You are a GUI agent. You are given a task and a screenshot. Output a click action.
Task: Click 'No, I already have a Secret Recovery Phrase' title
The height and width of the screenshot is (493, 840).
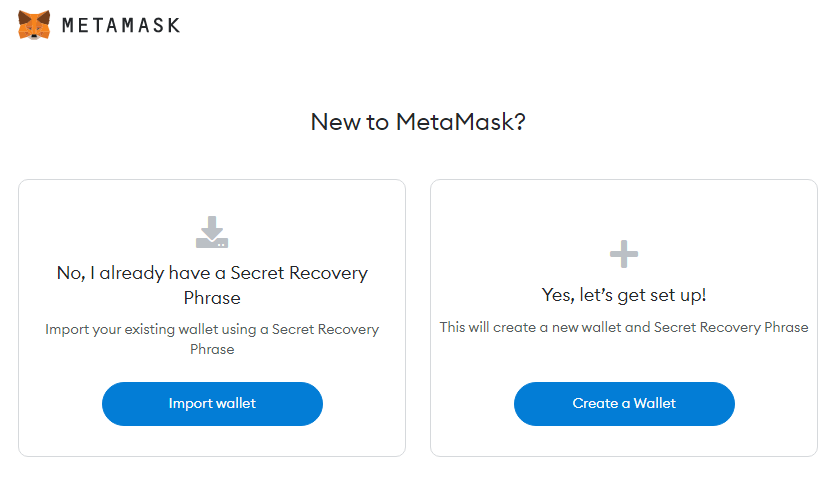[x=212, y=285]
